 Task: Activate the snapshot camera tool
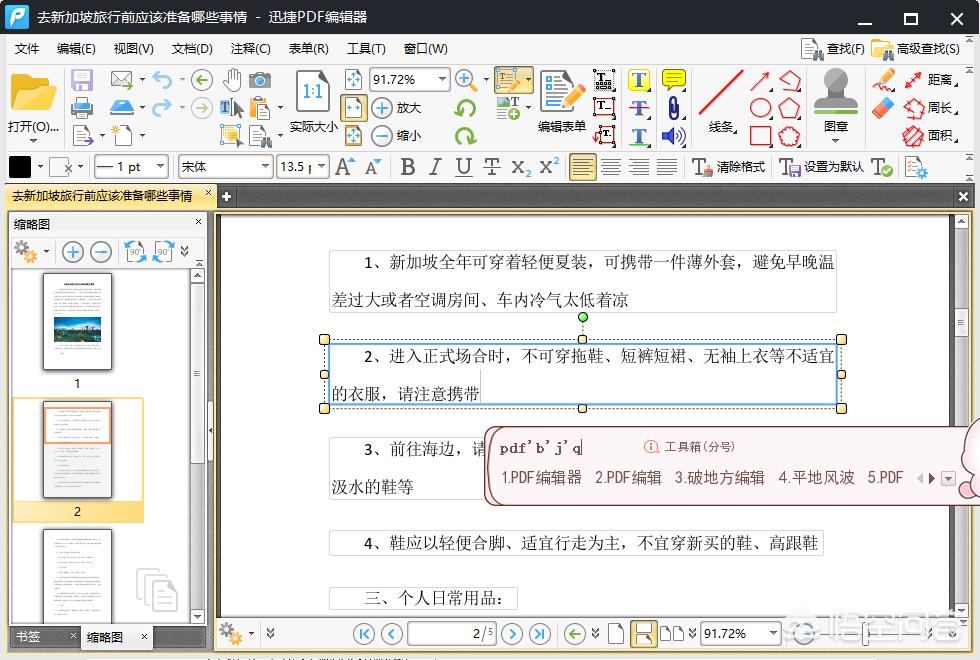tap(261, 80)
